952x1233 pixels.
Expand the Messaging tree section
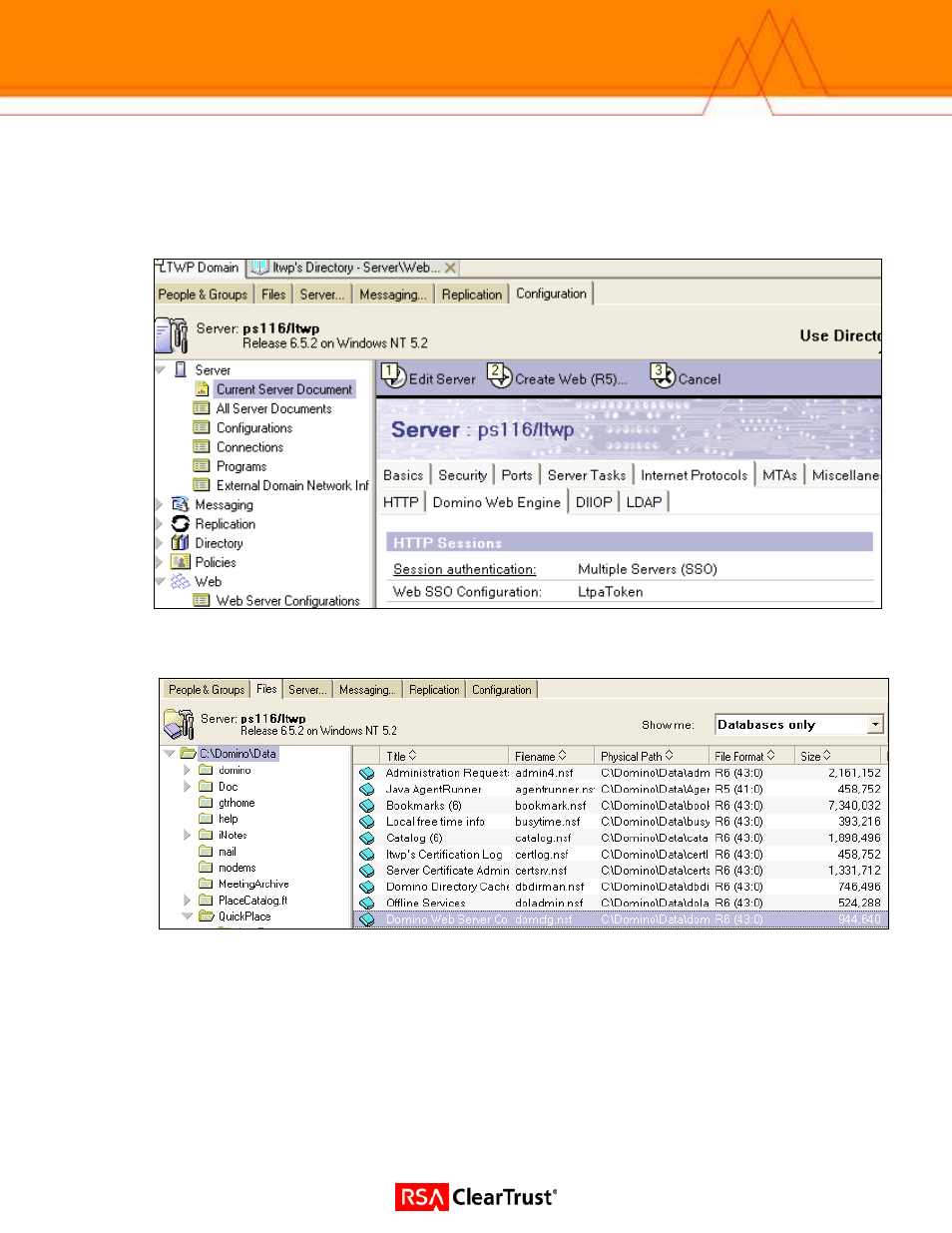160,504
